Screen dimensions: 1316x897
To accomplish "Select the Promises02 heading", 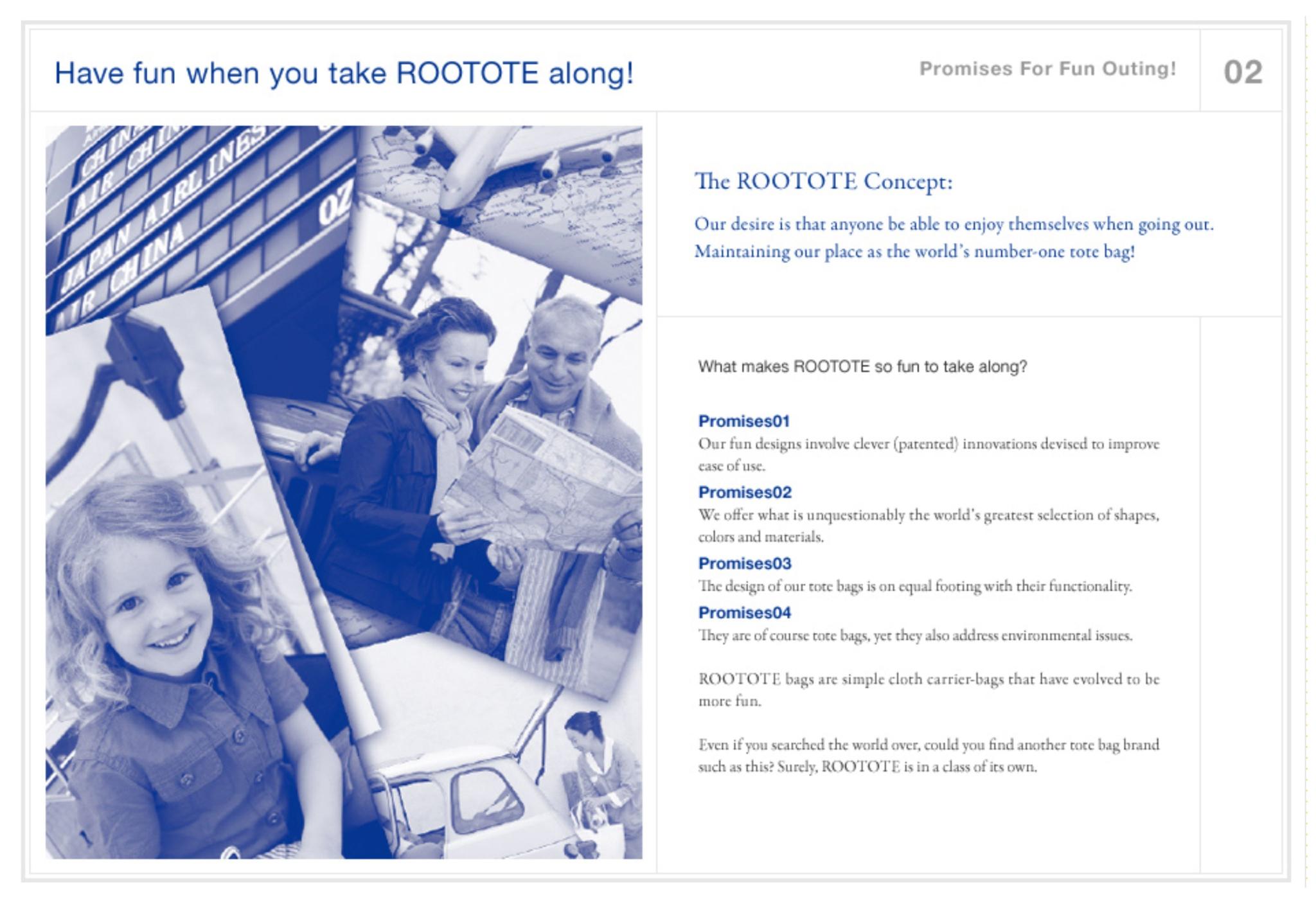I will pos(744,493).
